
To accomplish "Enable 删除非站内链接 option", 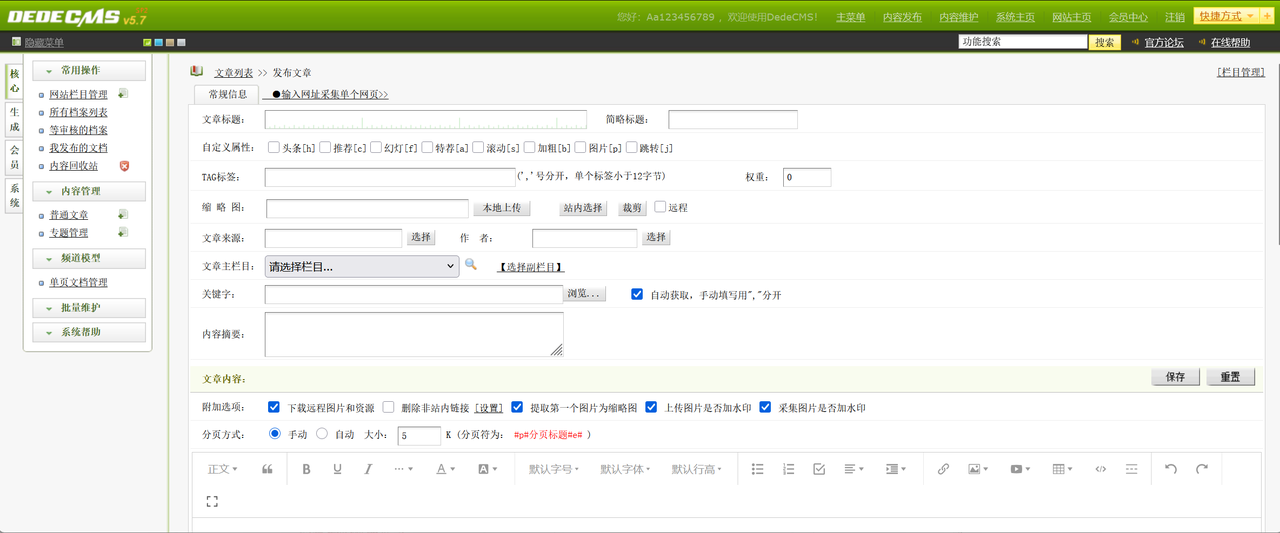I will 388,407.
